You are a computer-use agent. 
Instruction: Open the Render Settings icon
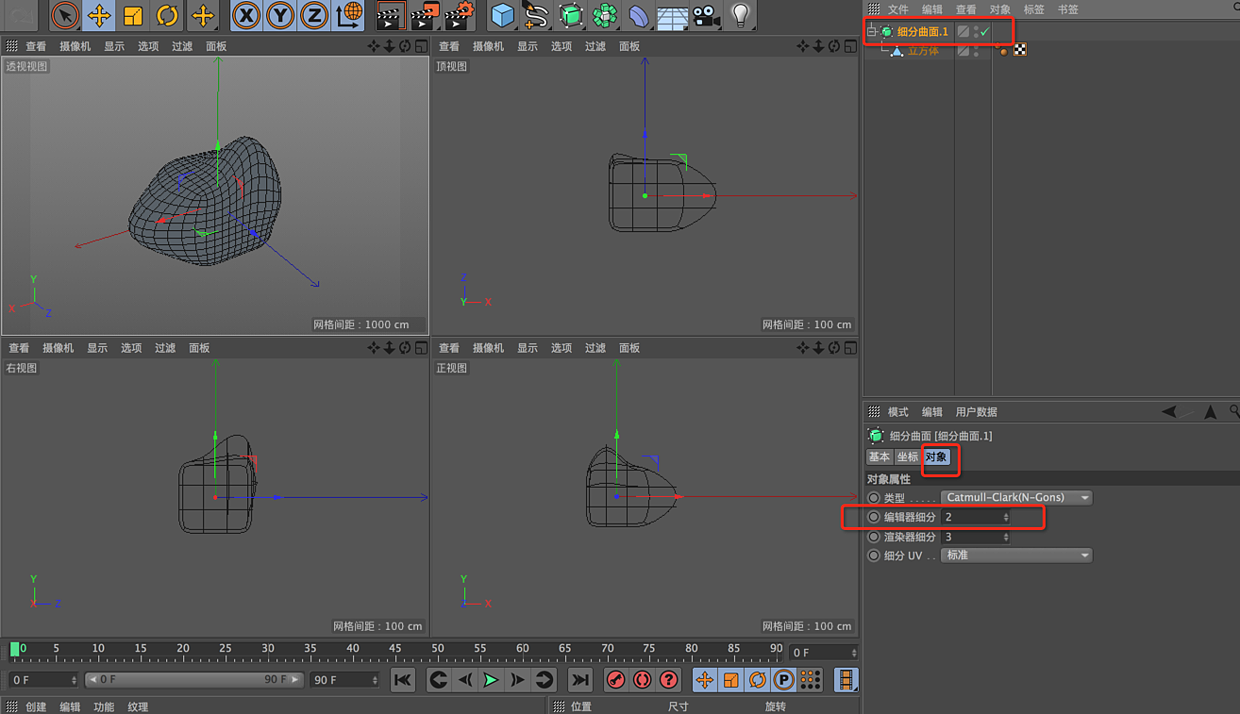coord(456,16)
